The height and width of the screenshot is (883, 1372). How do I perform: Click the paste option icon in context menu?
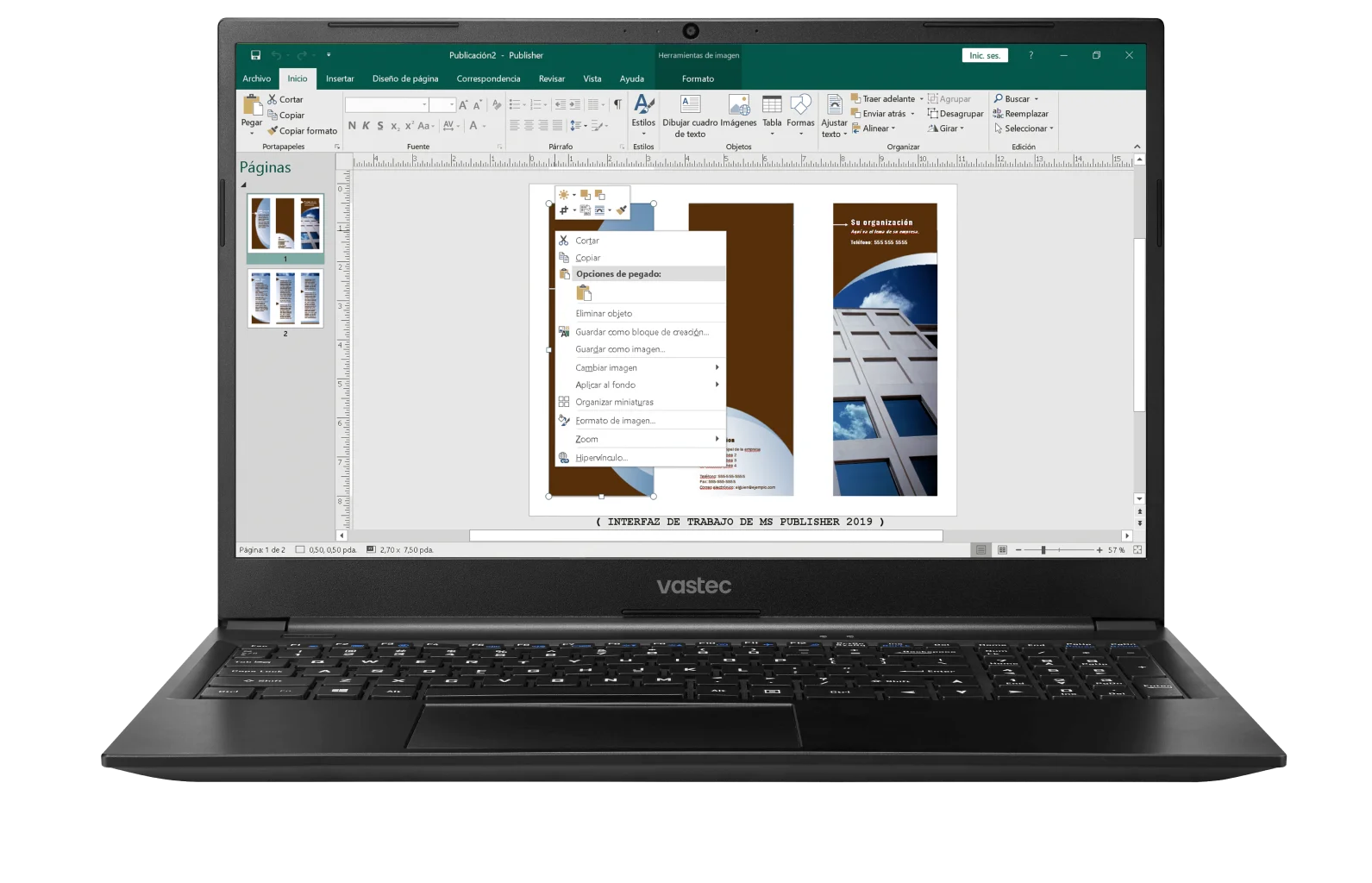coord(584,293)
